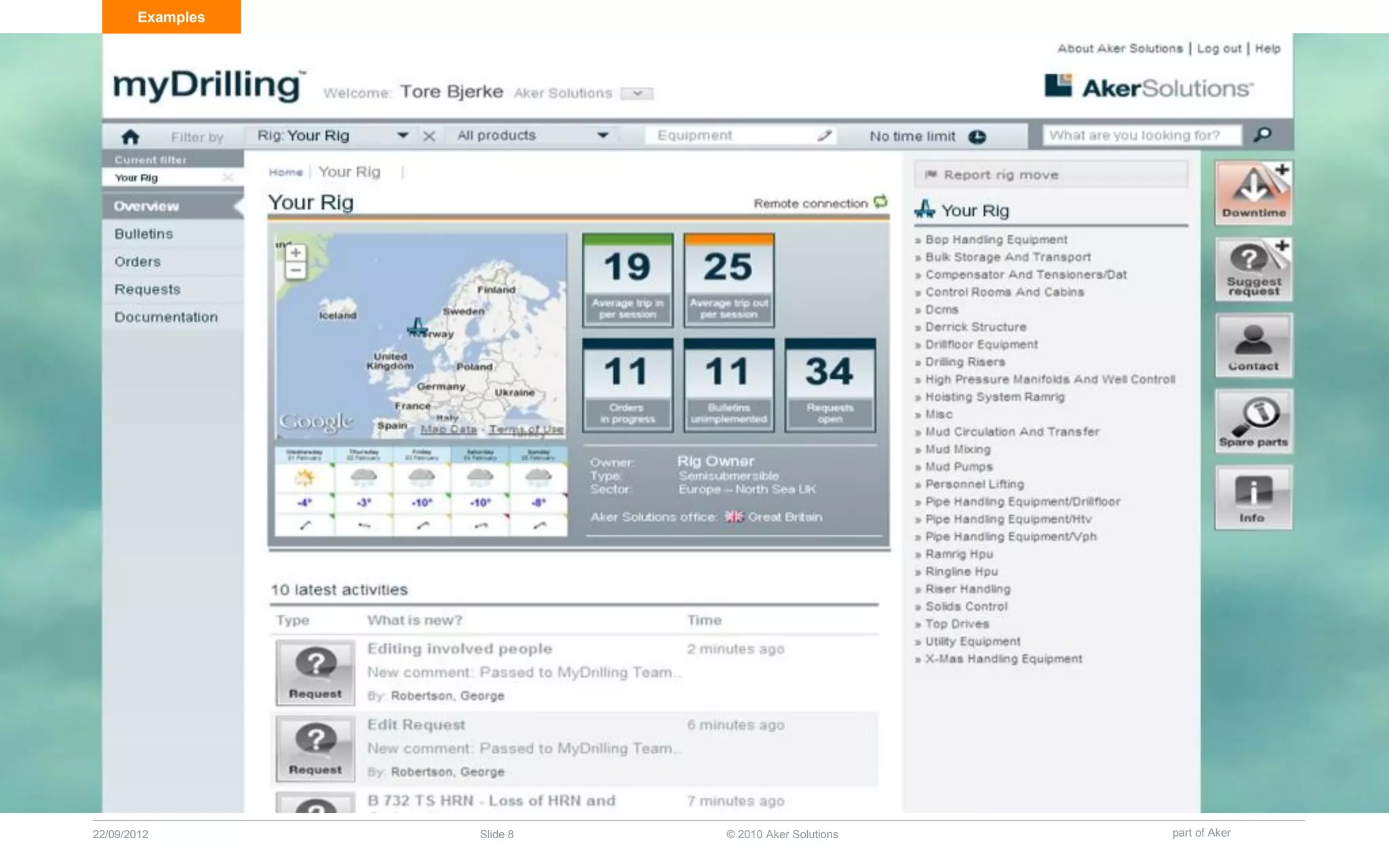The width and height of the screenshot is (1389, 868).
Task: Click the rig marker on the map
Action: click(x=417, y=326)
